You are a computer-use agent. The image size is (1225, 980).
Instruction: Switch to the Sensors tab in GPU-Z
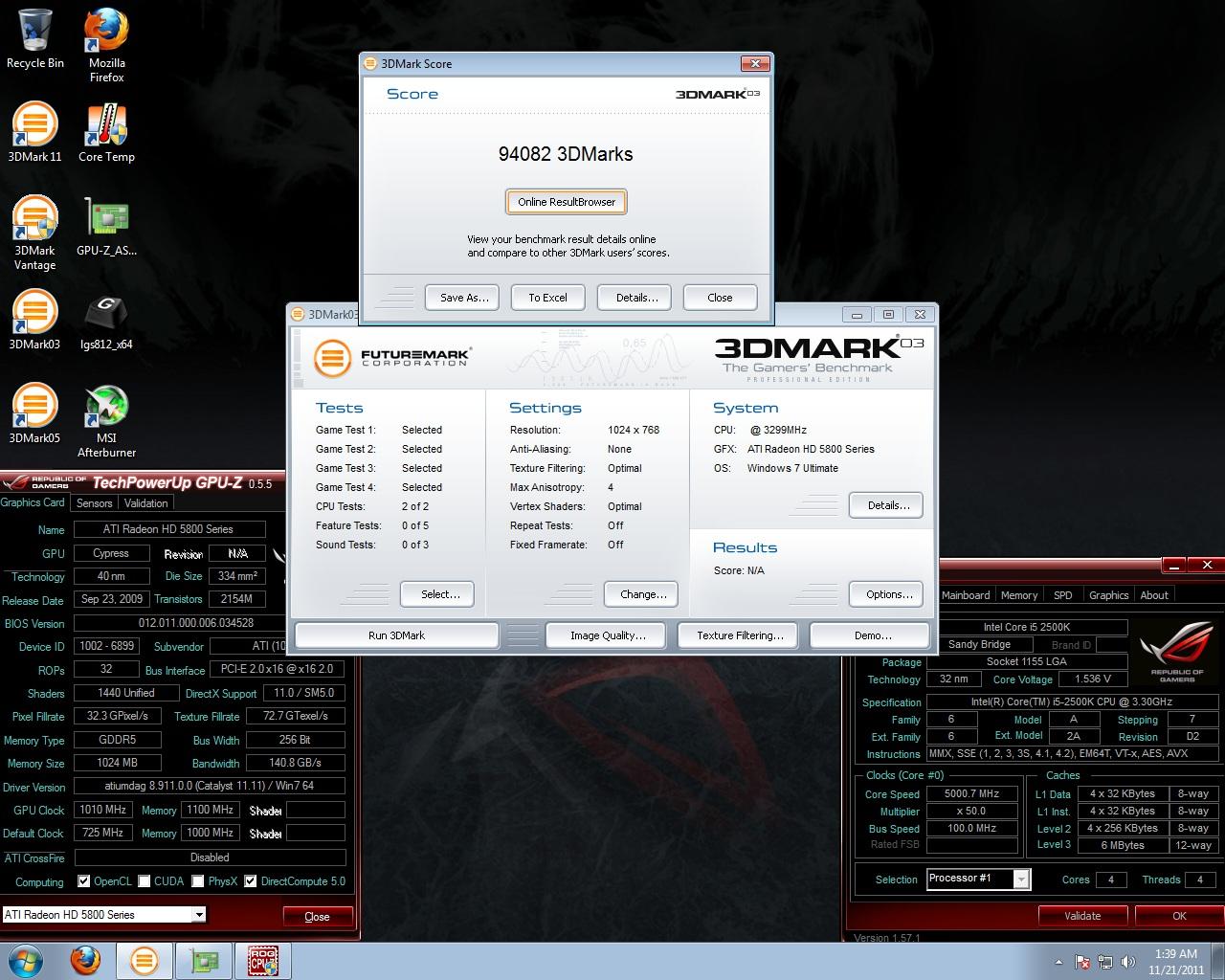coord(95,502)
